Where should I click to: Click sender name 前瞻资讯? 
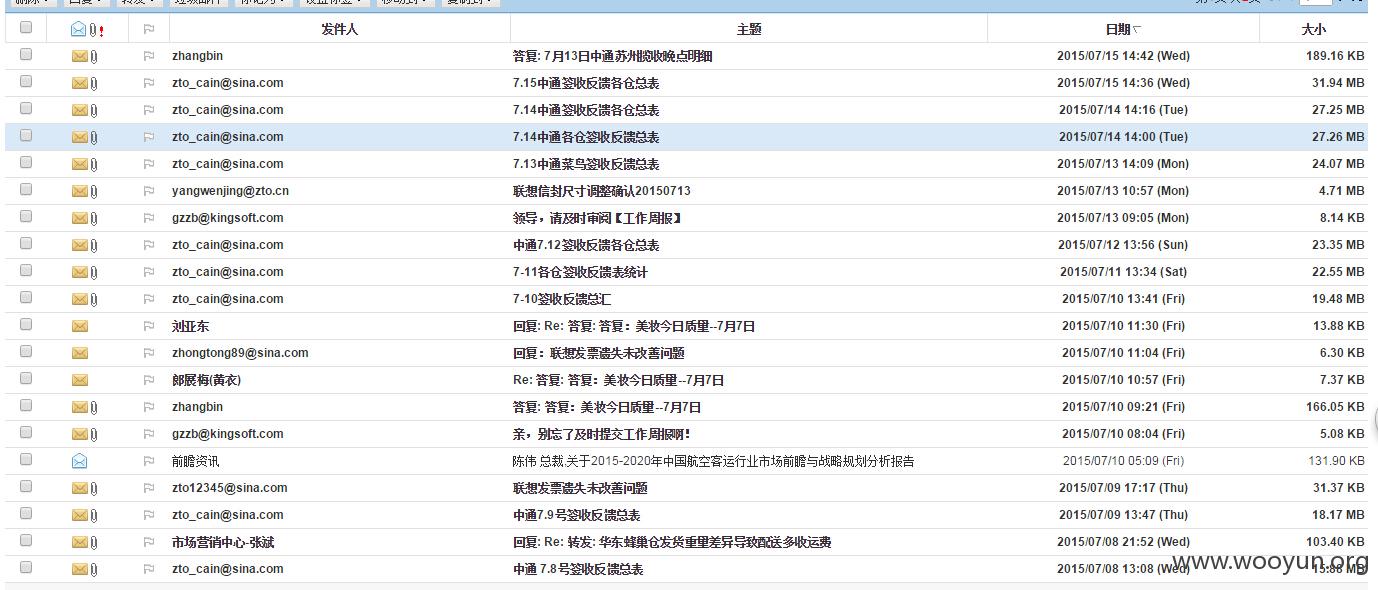[195, 461]
